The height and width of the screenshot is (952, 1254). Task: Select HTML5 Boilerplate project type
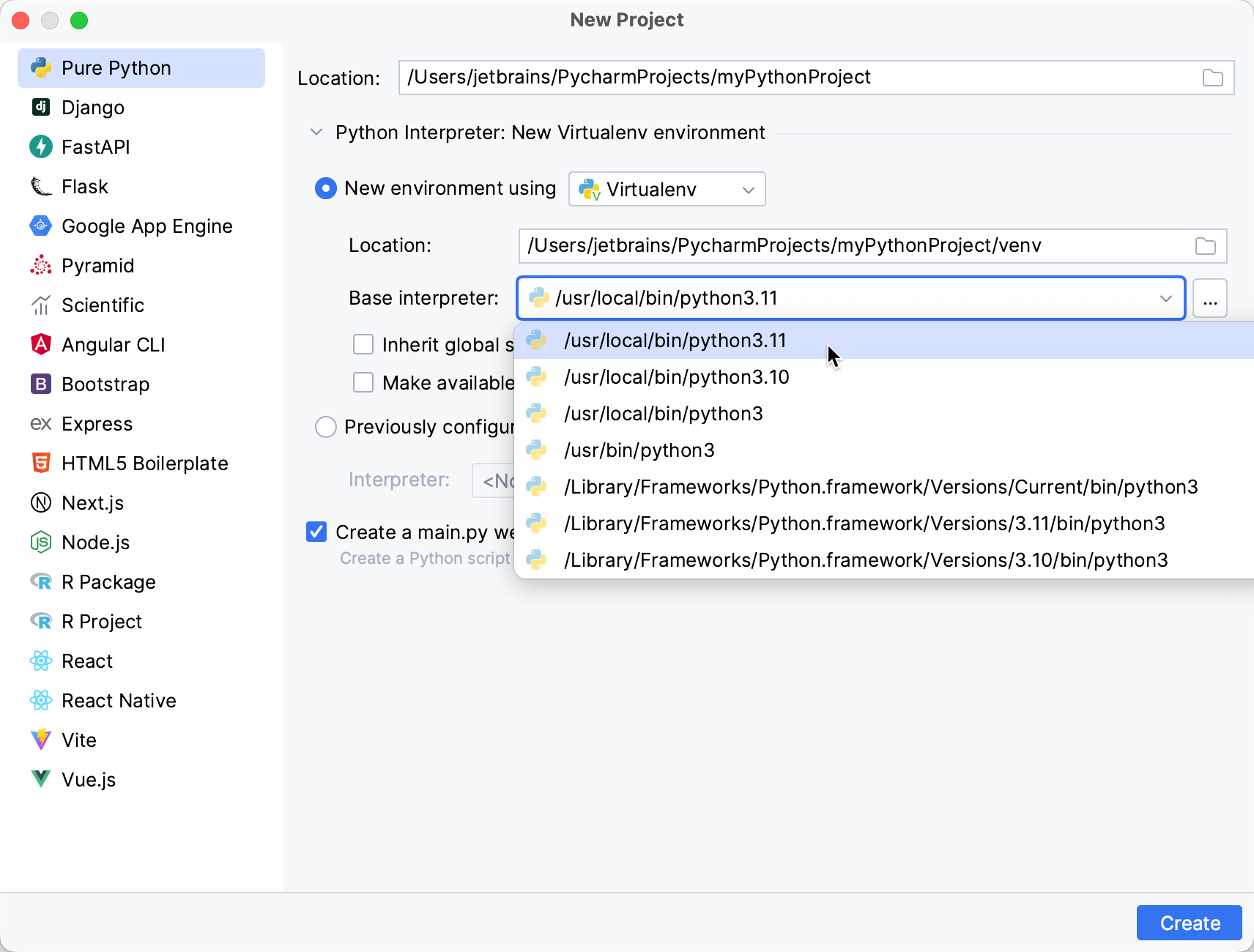point(141,464)
